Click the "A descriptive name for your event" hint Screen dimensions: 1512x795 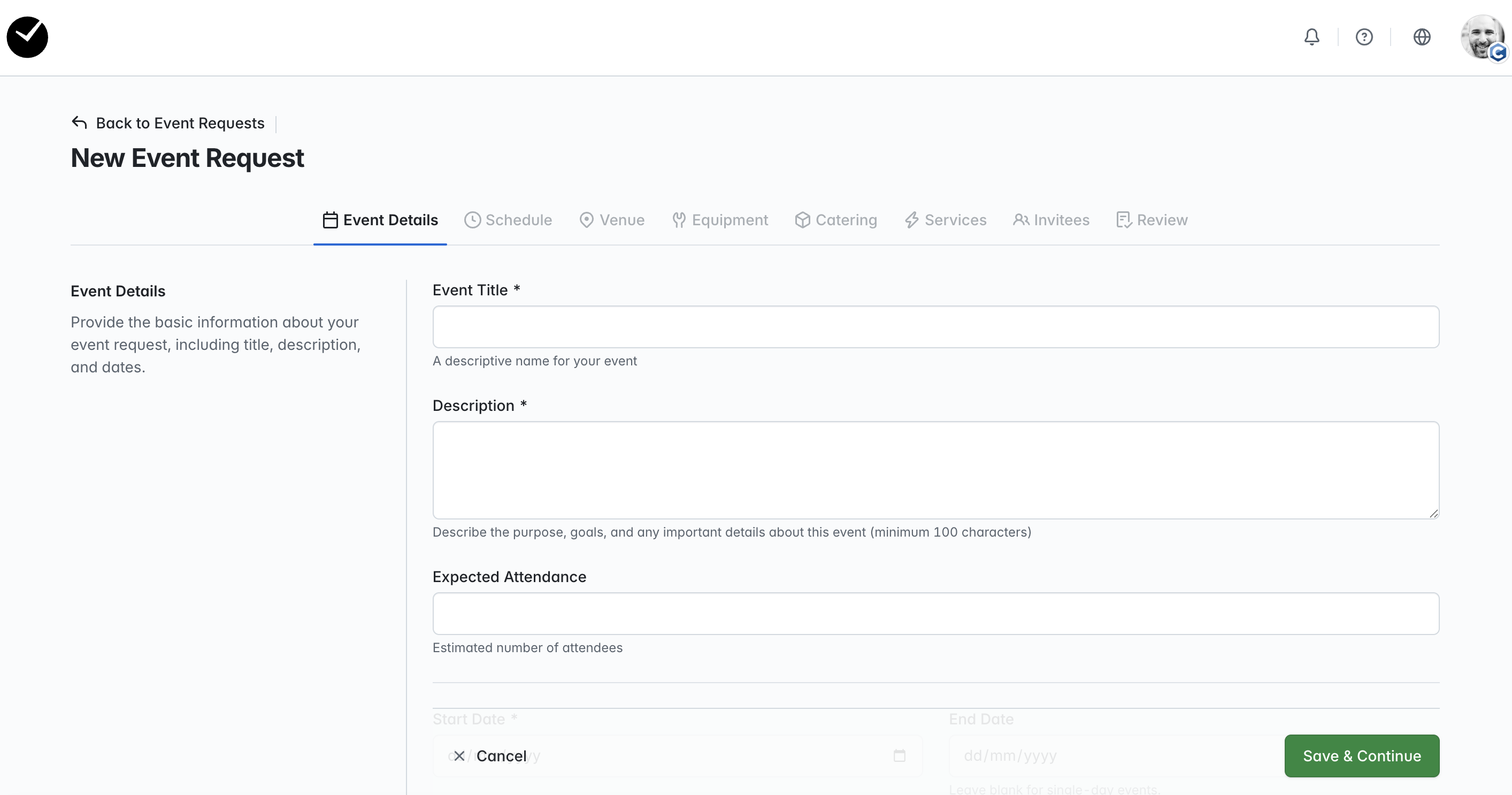pyautogui.click(x=535, y=361)
